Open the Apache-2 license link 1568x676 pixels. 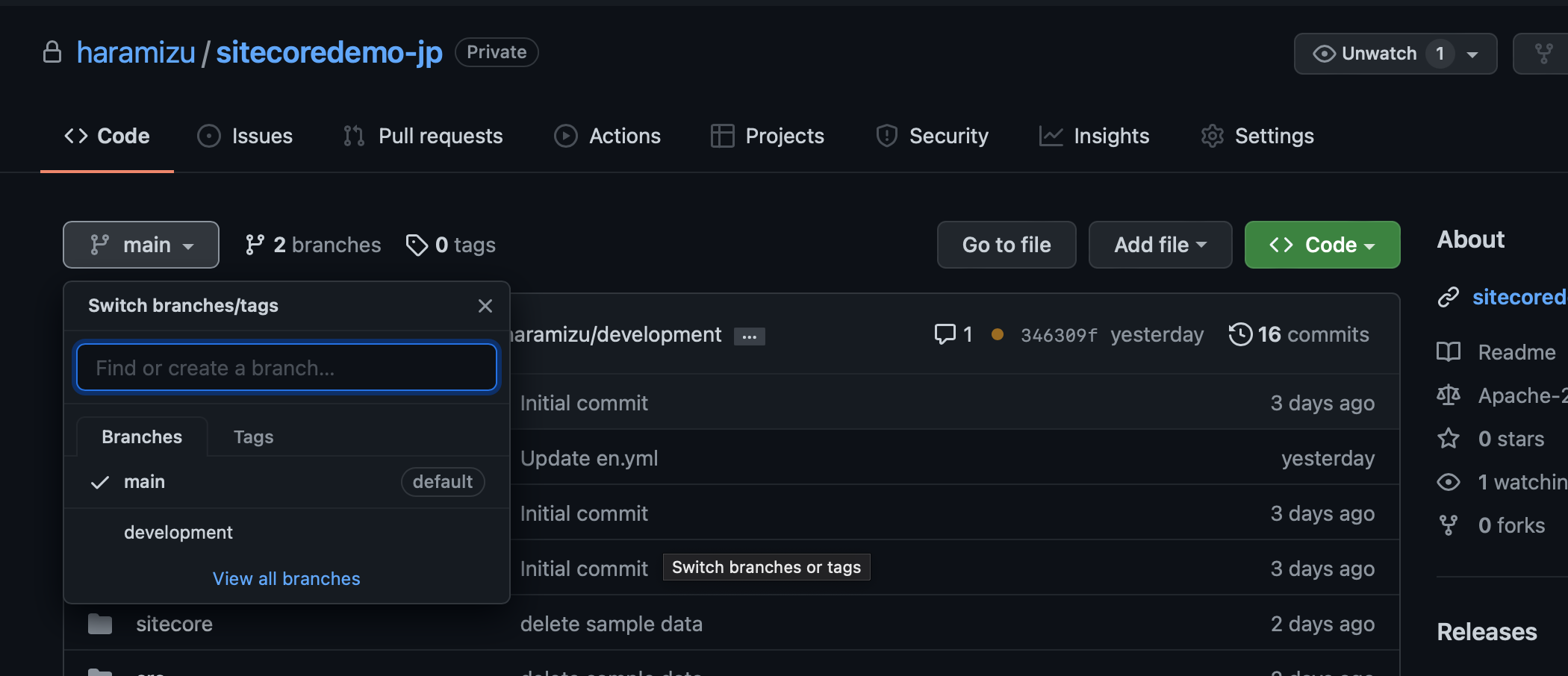1523,395
